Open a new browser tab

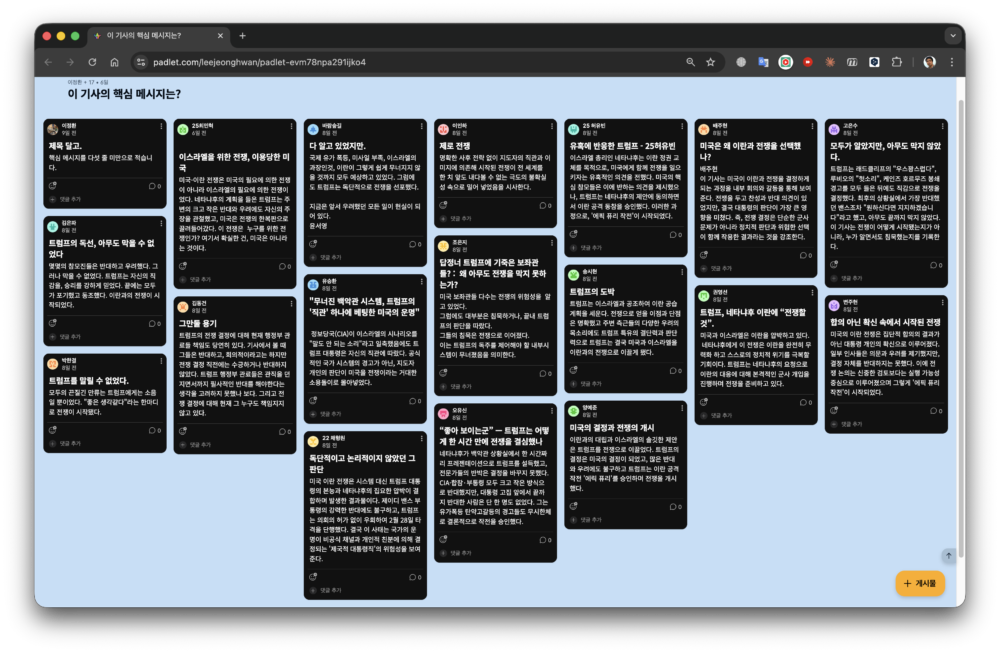pos(242,35)
